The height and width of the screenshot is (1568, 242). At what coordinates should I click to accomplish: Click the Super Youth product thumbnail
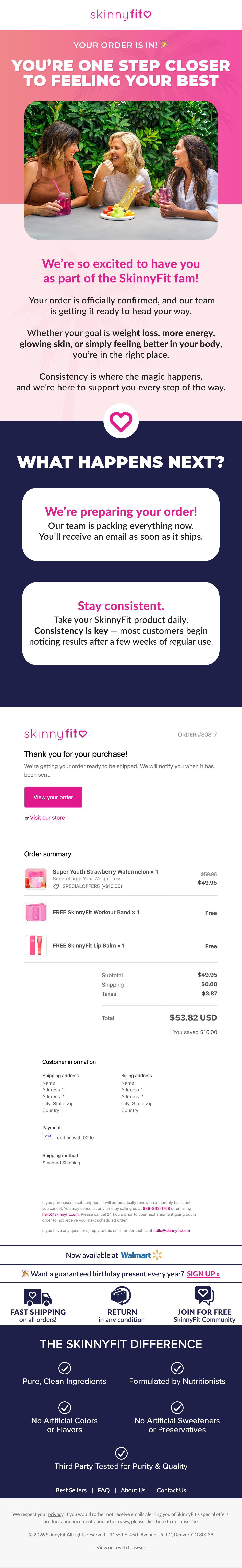(x=36, y=879)
